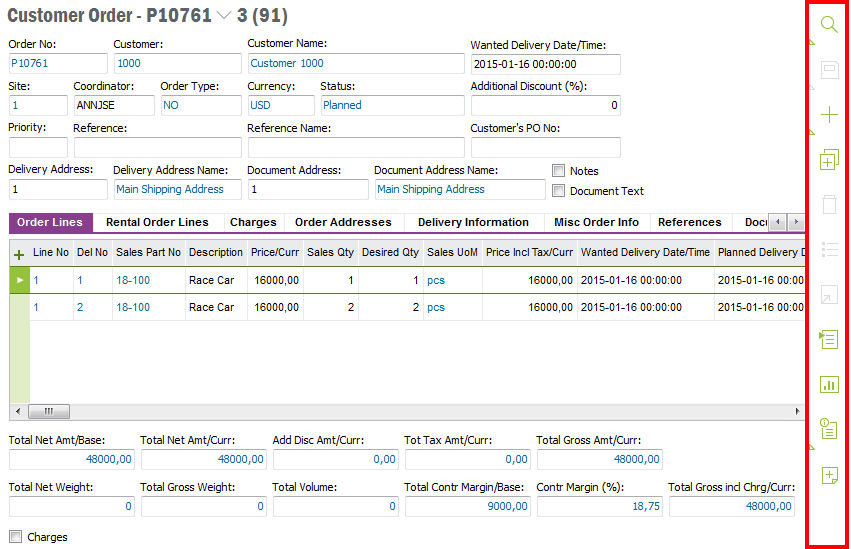Switch to the Rental Order Lines tab
Screen dimensions: 851x549
coord(157,222)
